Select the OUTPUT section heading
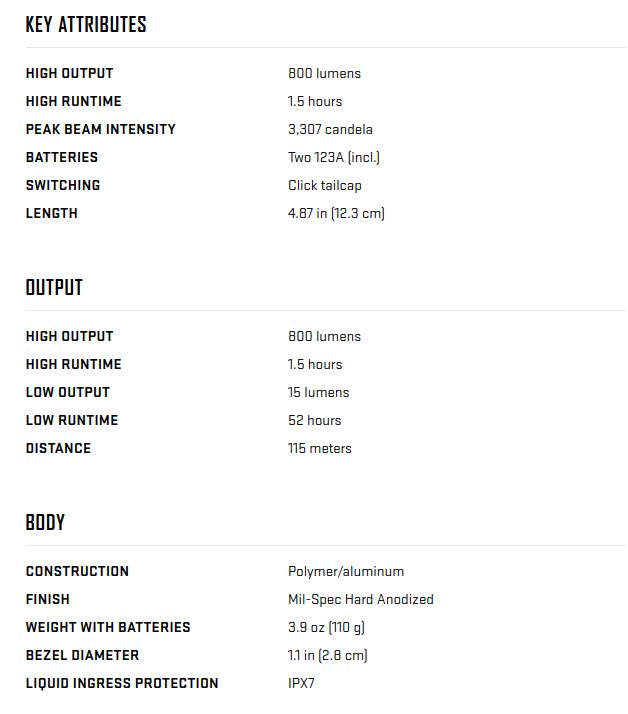The width and height of the screenshot is (628, 714). tap(54, 288)
